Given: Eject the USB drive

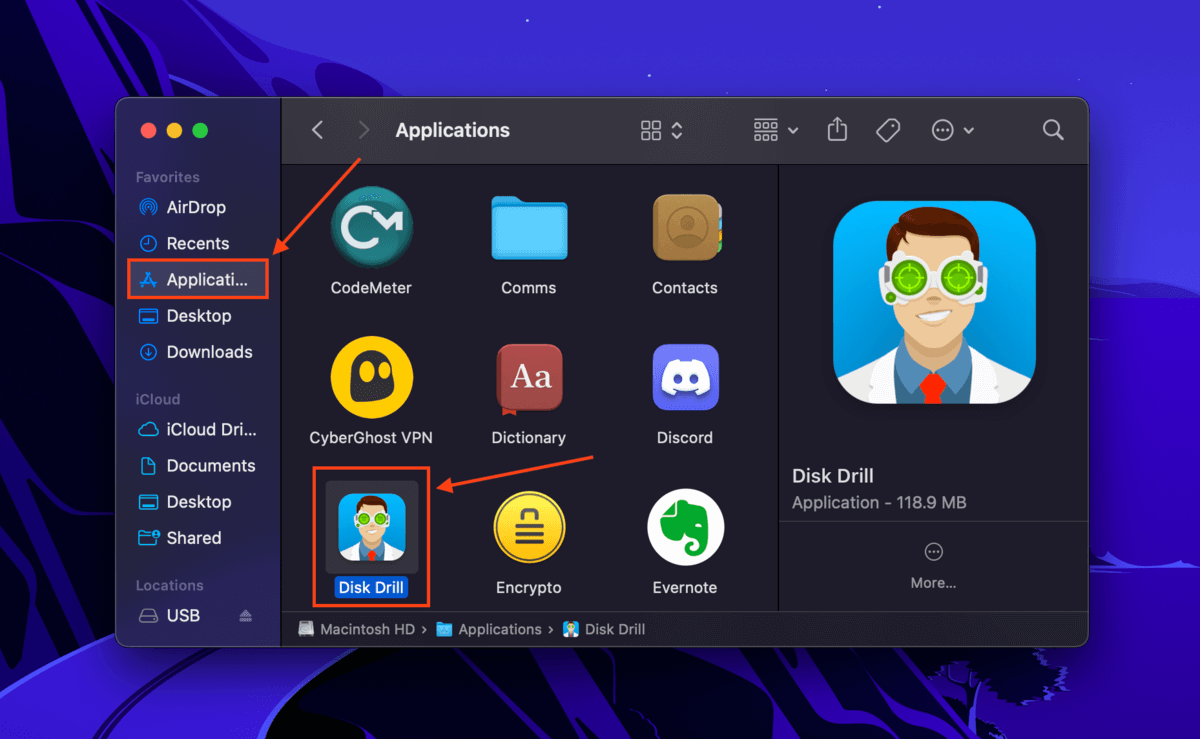Looking at the screenshot, I should [245, 616].
